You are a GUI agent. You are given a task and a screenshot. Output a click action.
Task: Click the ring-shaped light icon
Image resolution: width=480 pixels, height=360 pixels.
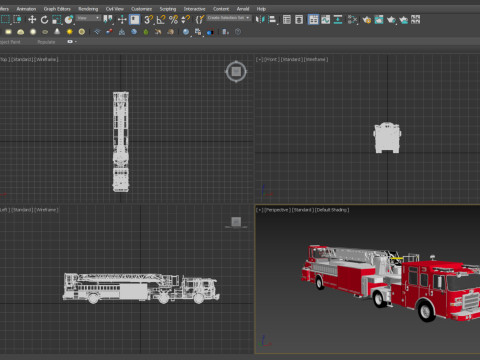pyautogui.click(x=82, y=32)
